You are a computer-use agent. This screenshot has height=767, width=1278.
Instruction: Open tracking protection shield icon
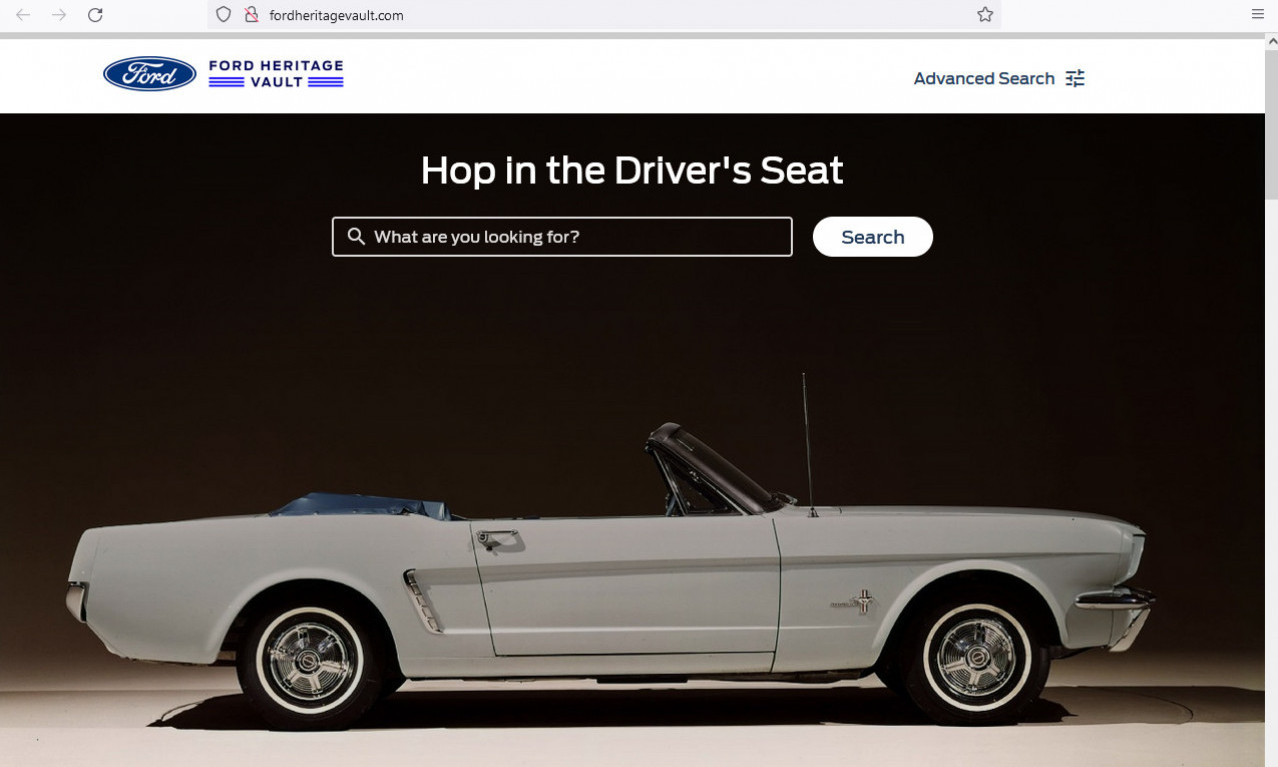[224, 15]
